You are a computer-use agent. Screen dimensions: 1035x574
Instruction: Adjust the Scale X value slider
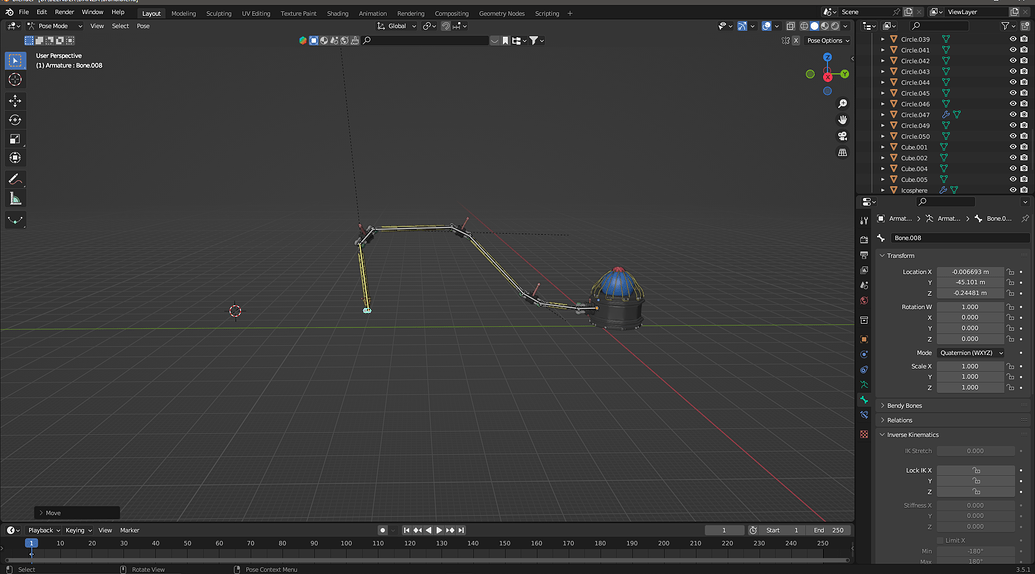(x=970, y=366)
